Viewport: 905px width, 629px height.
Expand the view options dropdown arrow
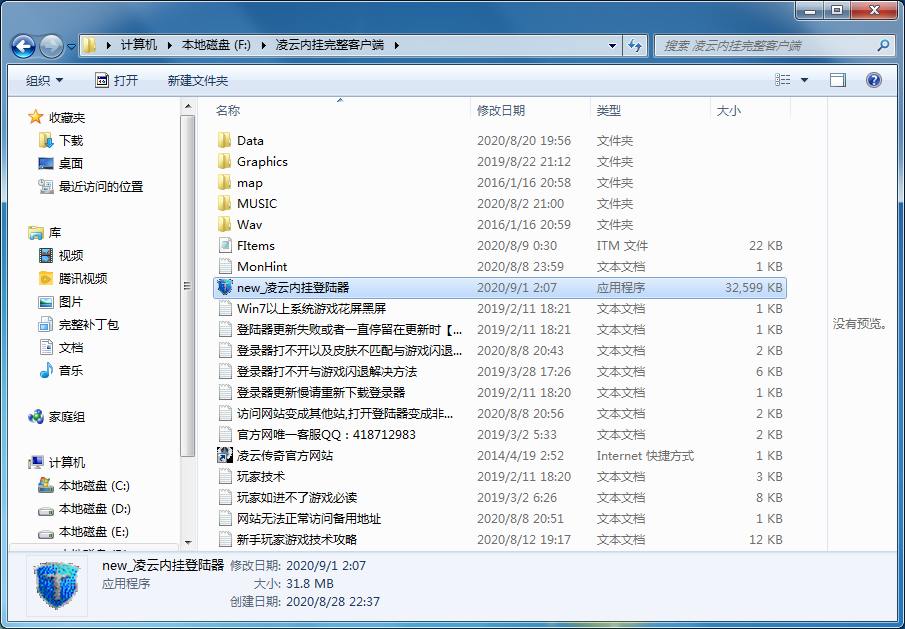804,80
